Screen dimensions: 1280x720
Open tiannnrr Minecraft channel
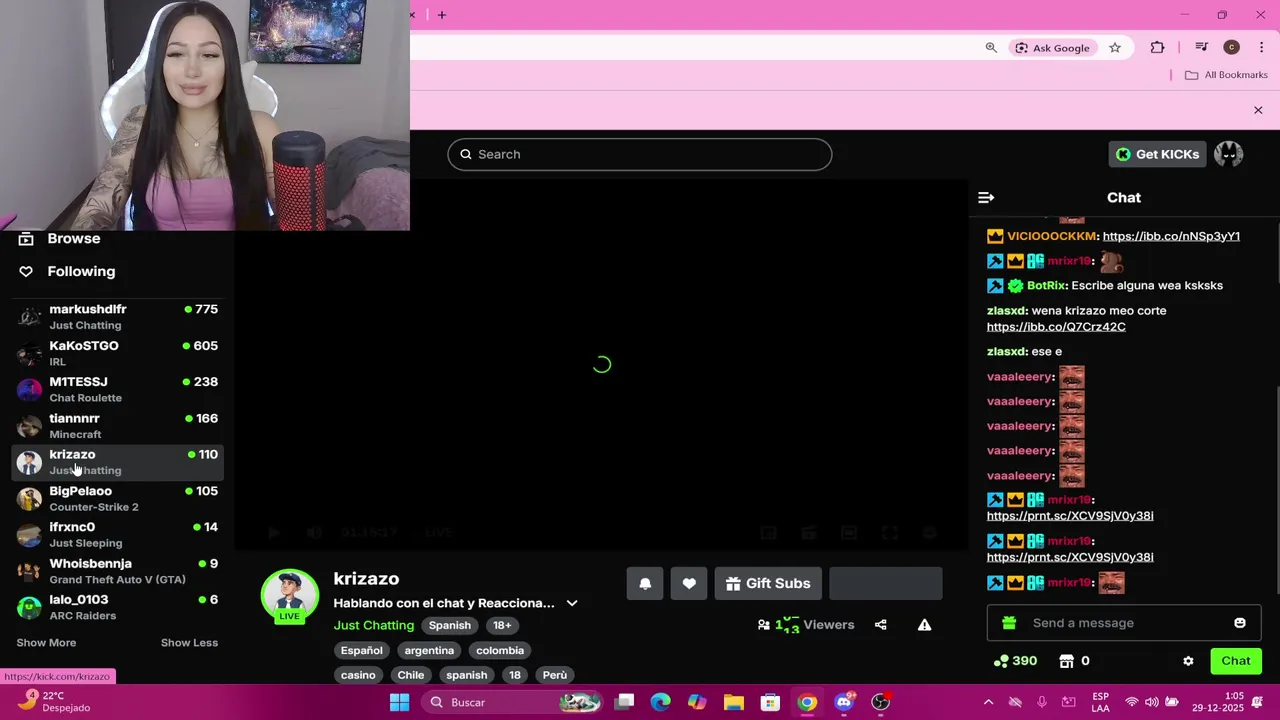[x=118, y=426]
